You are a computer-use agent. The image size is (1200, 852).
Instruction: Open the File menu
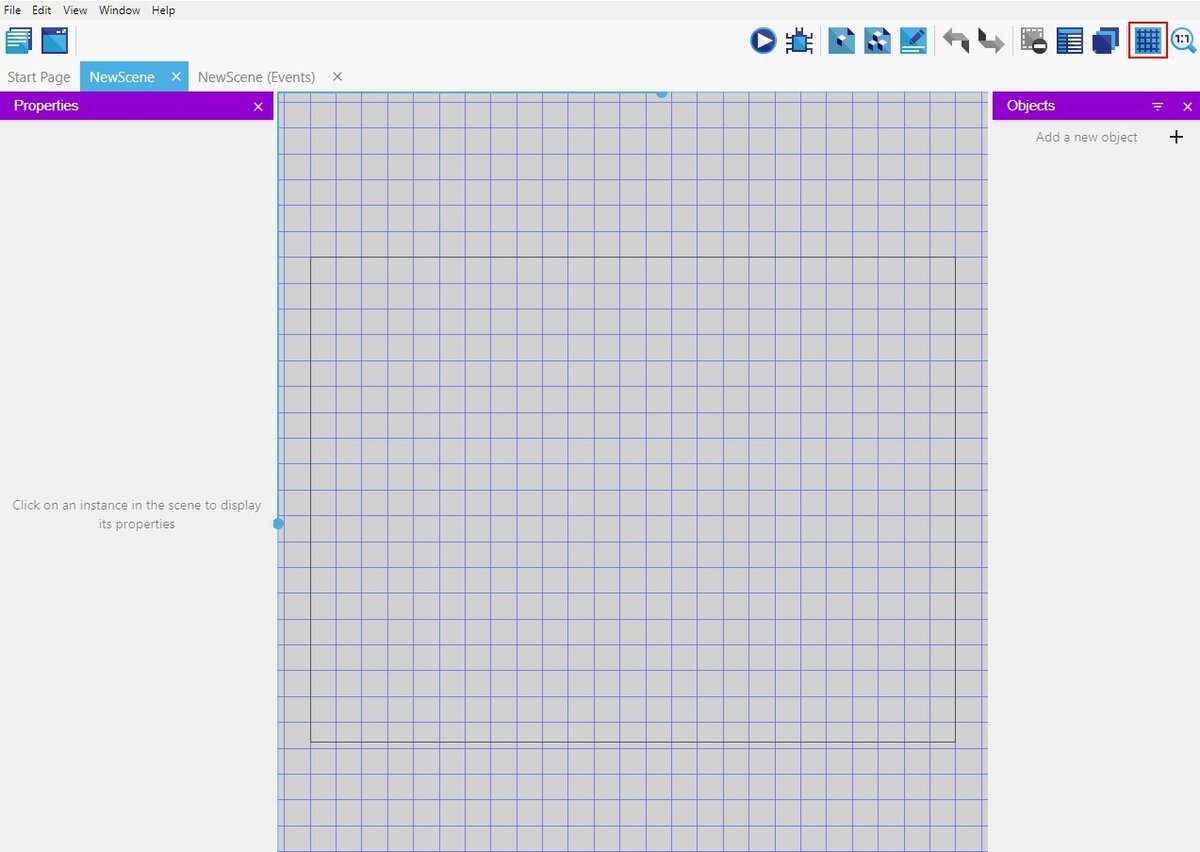[13, 10]
